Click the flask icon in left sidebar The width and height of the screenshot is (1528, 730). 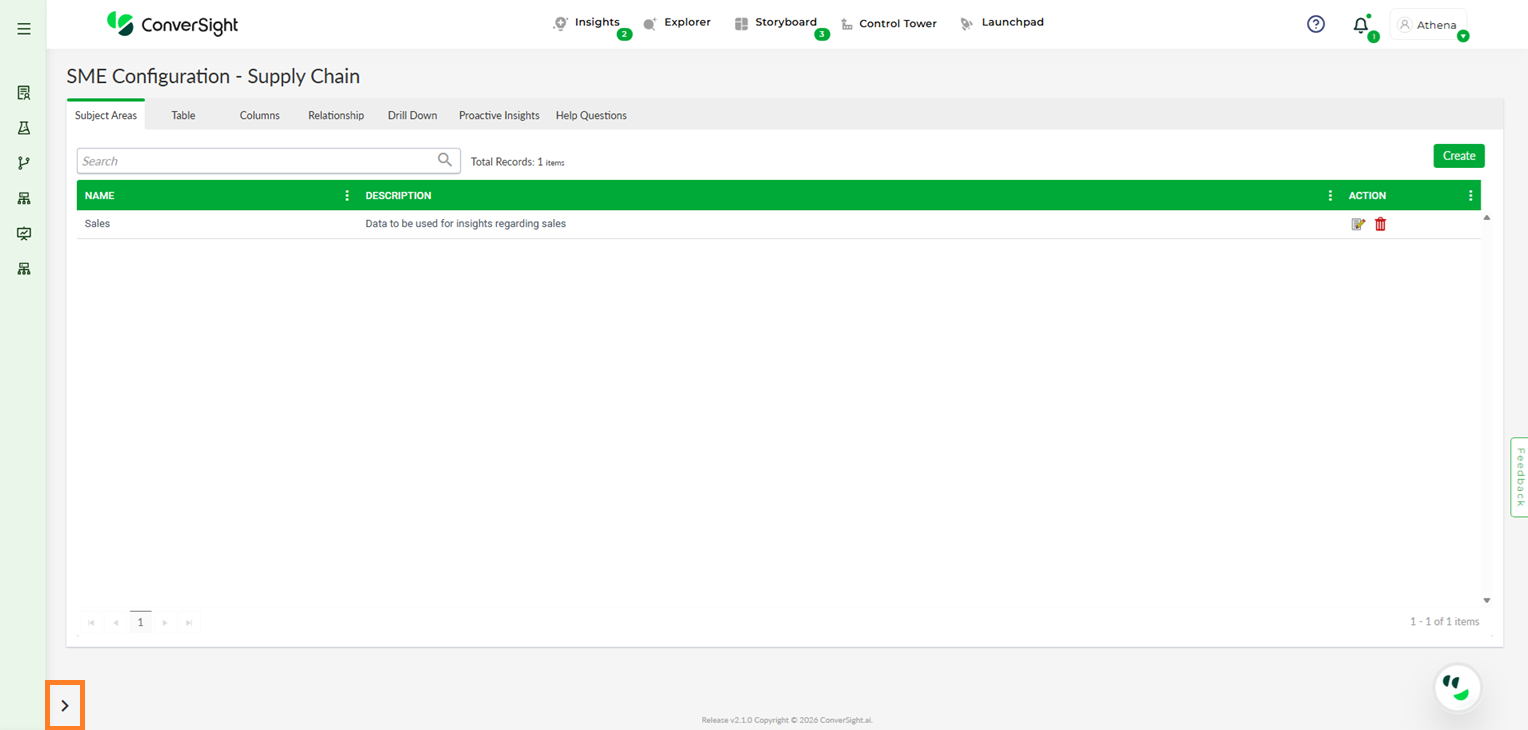pyautogui.click(x=24, y=128)
